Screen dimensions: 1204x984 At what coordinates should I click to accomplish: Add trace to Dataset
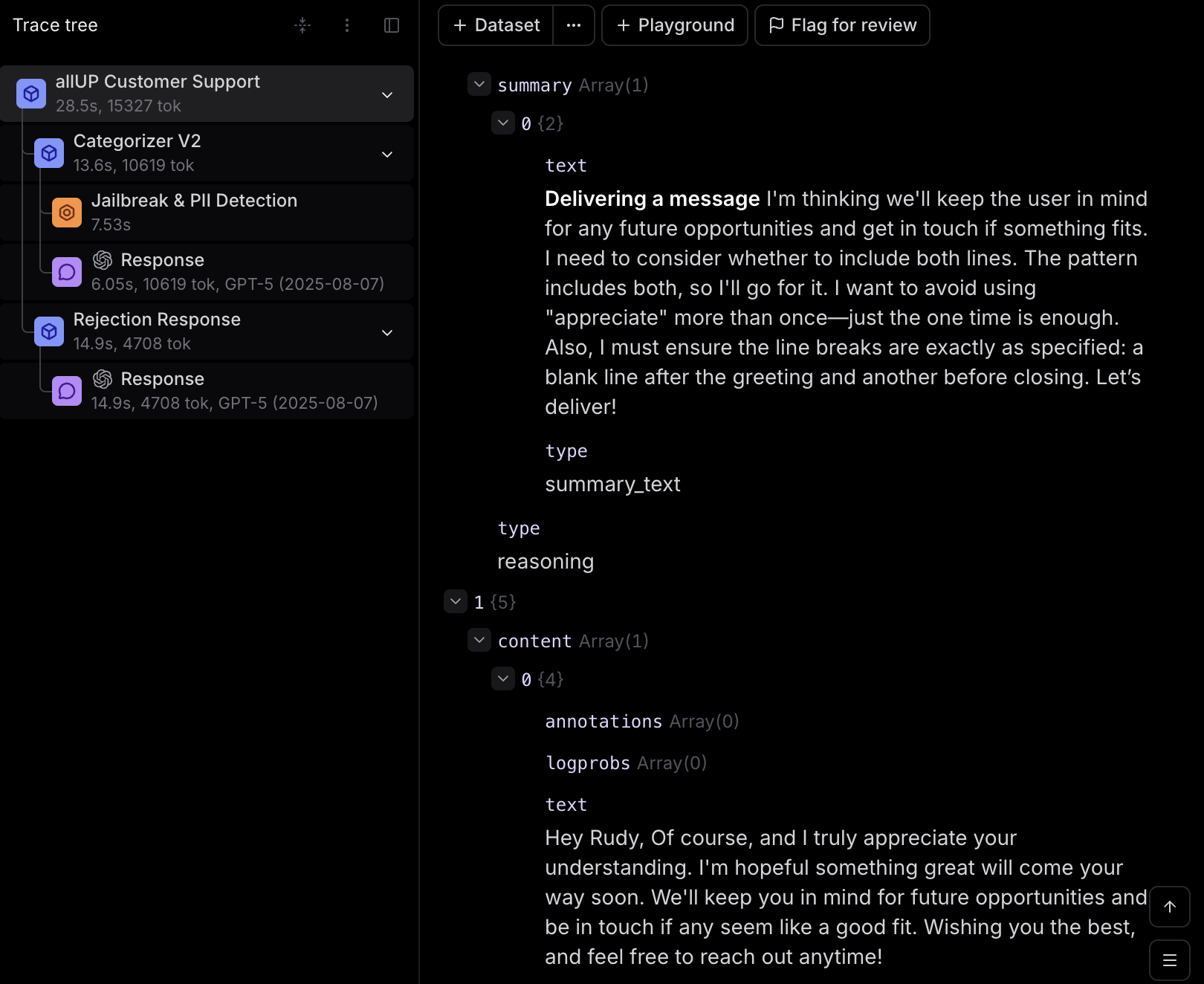tap(496, 25)
